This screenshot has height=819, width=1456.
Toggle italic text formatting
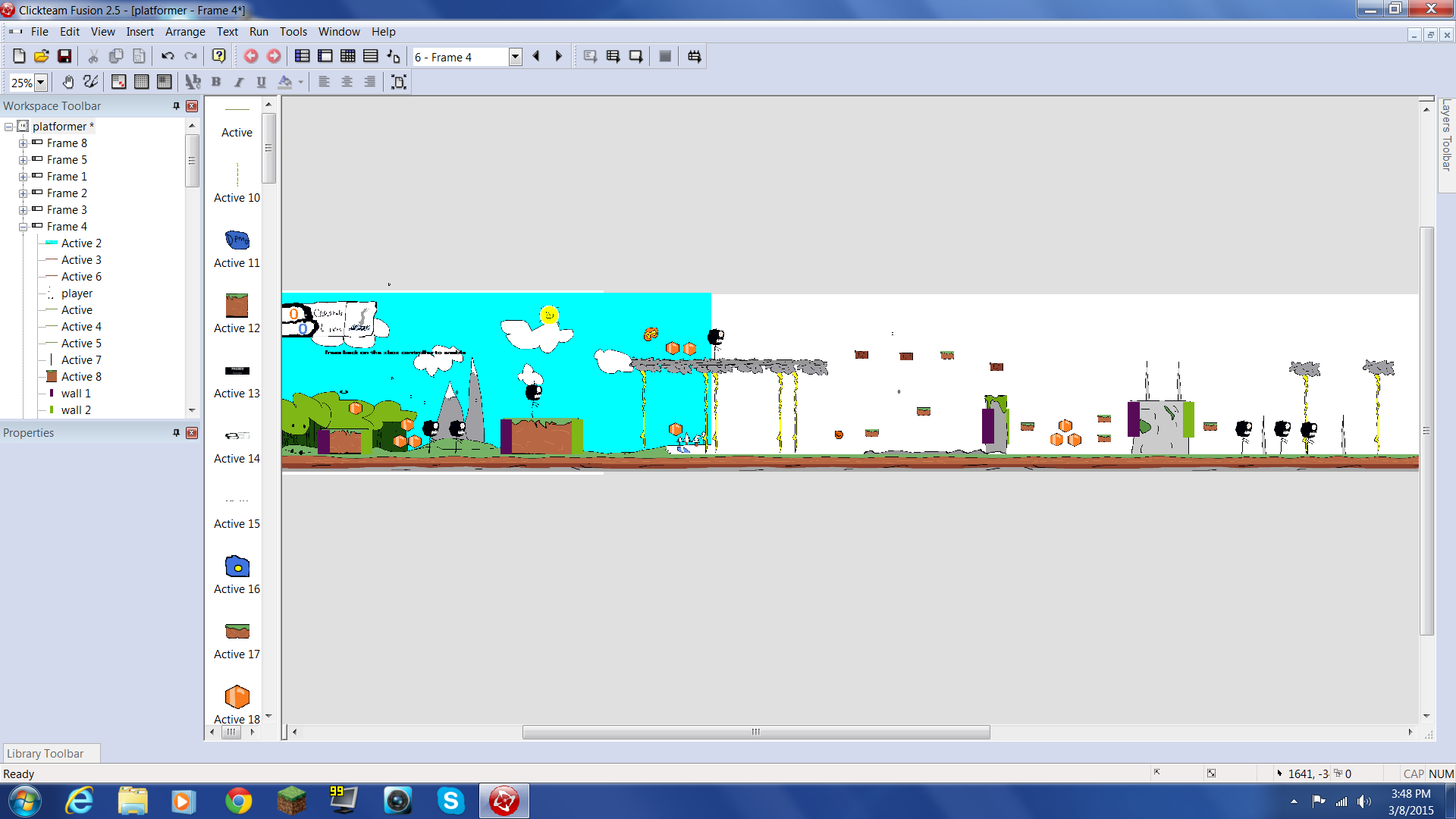click(x=239, y=82)
